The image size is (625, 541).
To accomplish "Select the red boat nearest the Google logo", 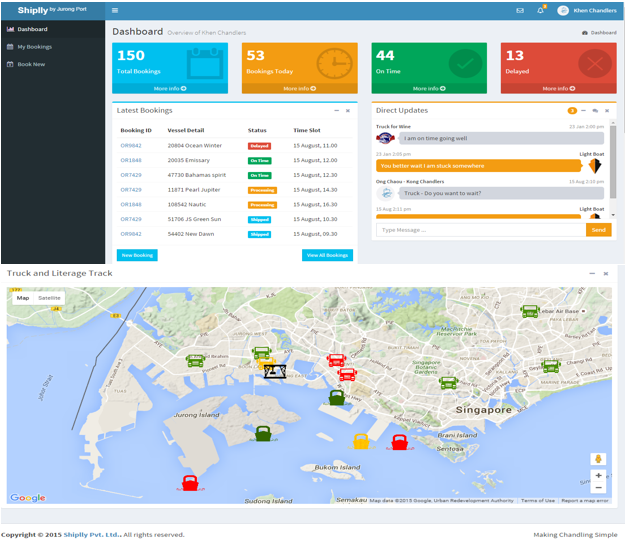I will 190,483.
